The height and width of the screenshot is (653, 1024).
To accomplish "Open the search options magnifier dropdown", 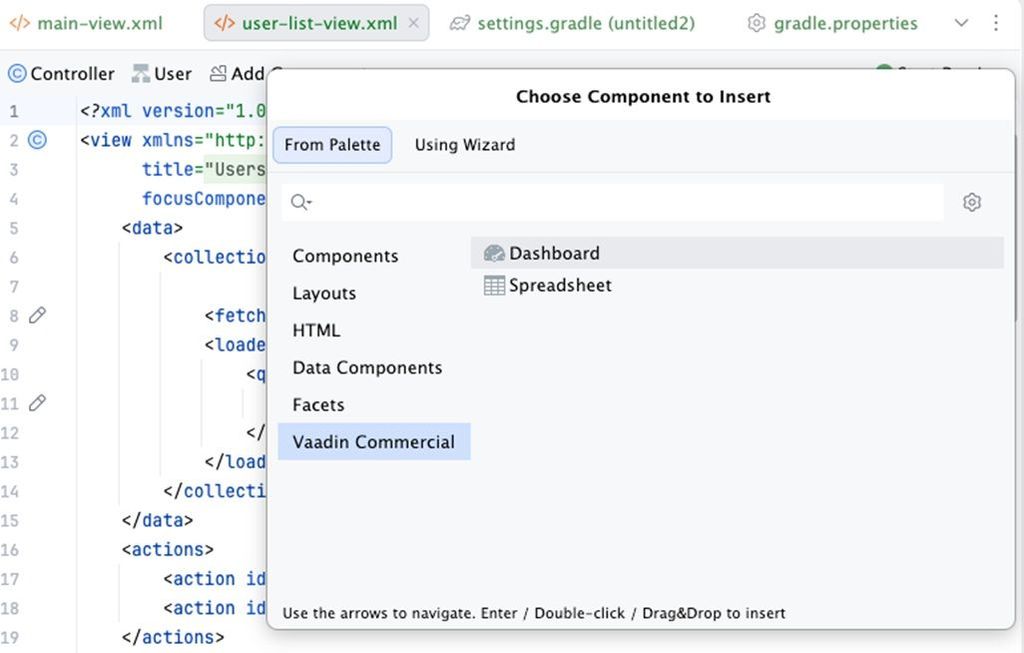I will (301, 202).
